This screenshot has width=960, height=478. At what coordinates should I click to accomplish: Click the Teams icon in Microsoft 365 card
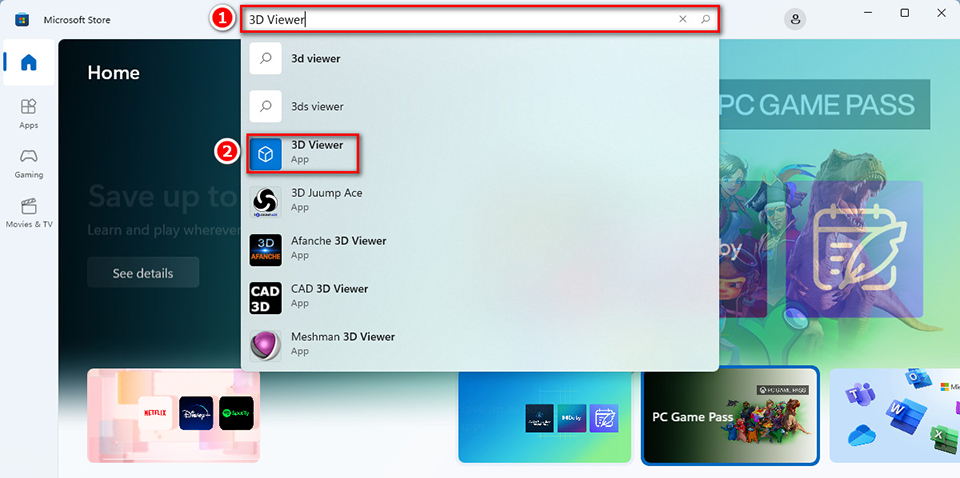[860, 393]
